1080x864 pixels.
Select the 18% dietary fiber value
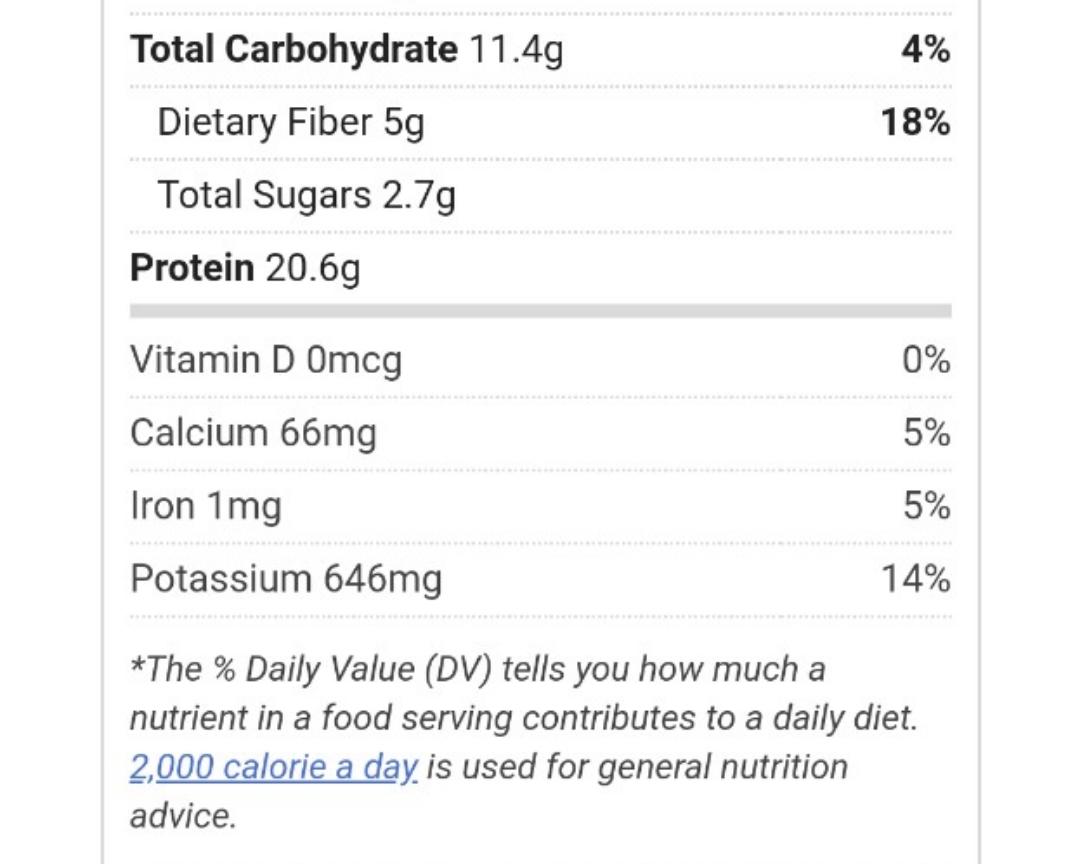[x=914, y=122]
